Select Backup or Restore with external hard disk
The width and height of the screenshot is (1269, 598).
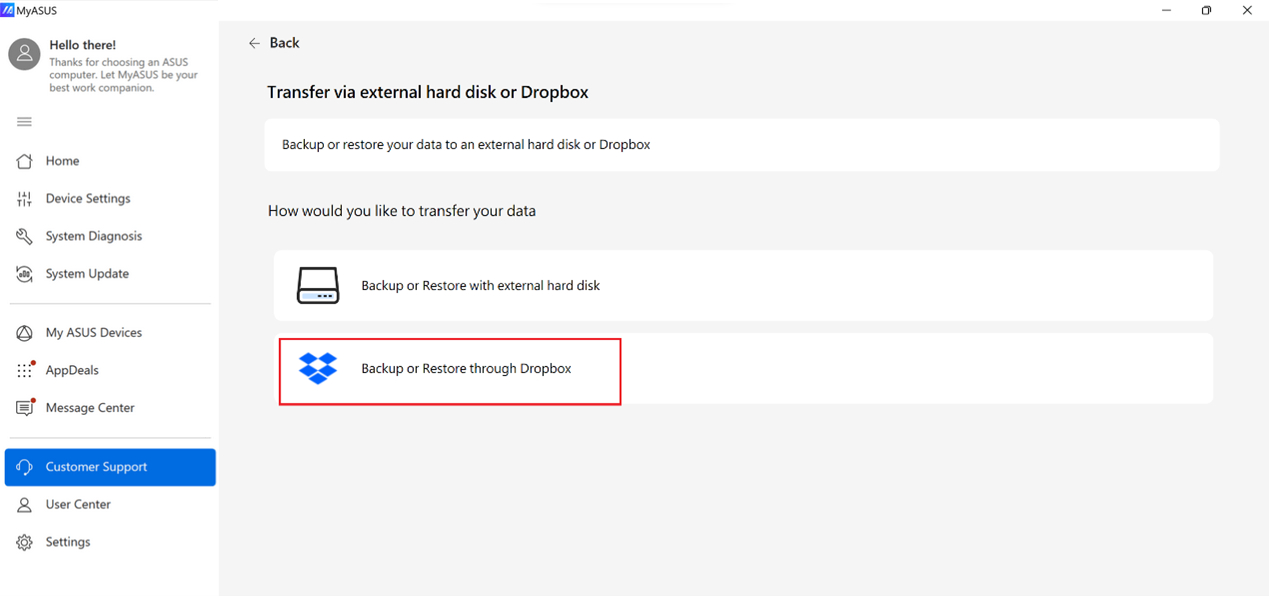(480, 286)
